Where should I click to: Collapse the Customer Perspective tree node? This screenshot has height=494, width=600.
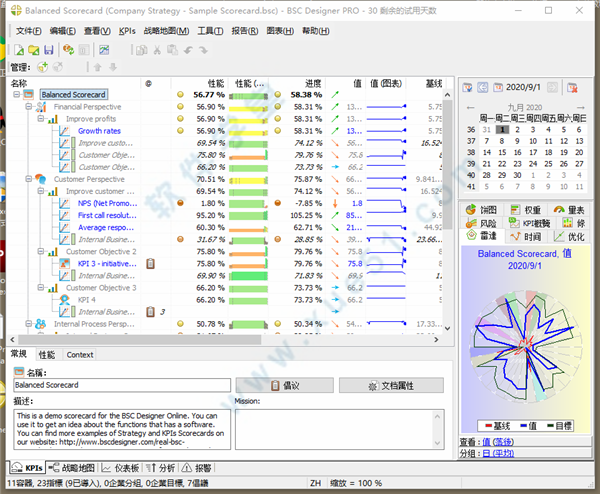click(29, 179)
